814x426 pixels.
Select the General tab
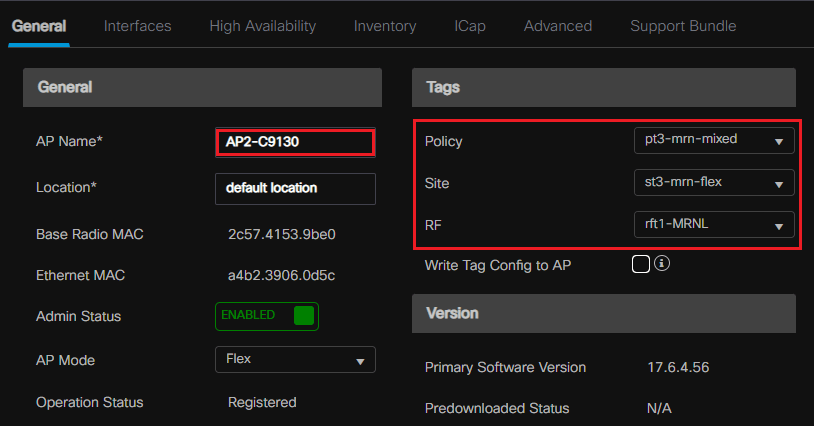pyautogui.click(x=39, y=26)
